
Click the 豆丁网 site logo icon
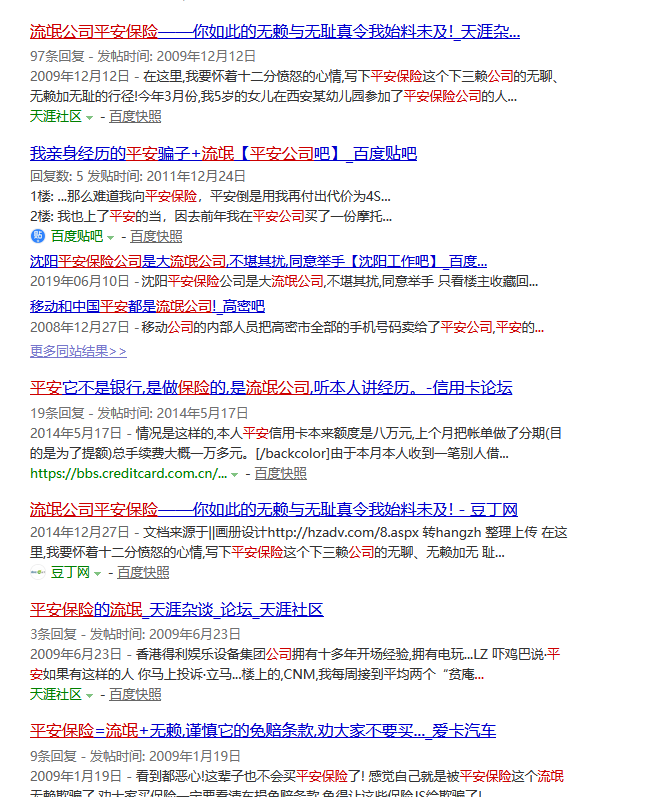(38, 572)
